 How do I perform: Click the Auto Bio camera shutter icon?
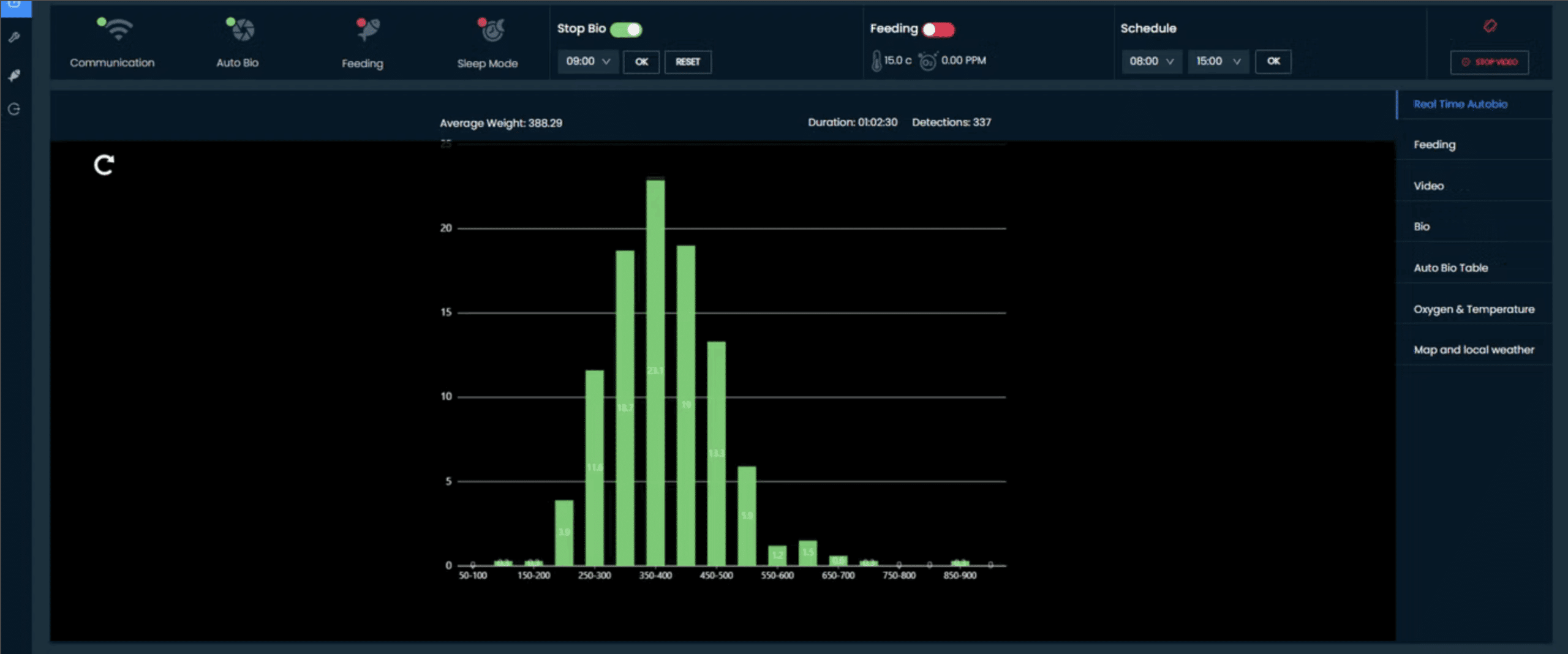243,29
